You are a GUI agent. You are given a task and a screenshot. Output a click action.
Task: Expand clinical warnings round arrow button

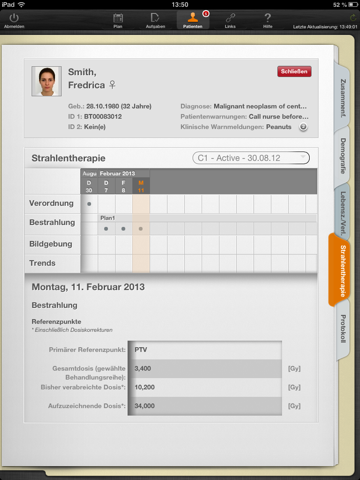click(x=303, y=127)
